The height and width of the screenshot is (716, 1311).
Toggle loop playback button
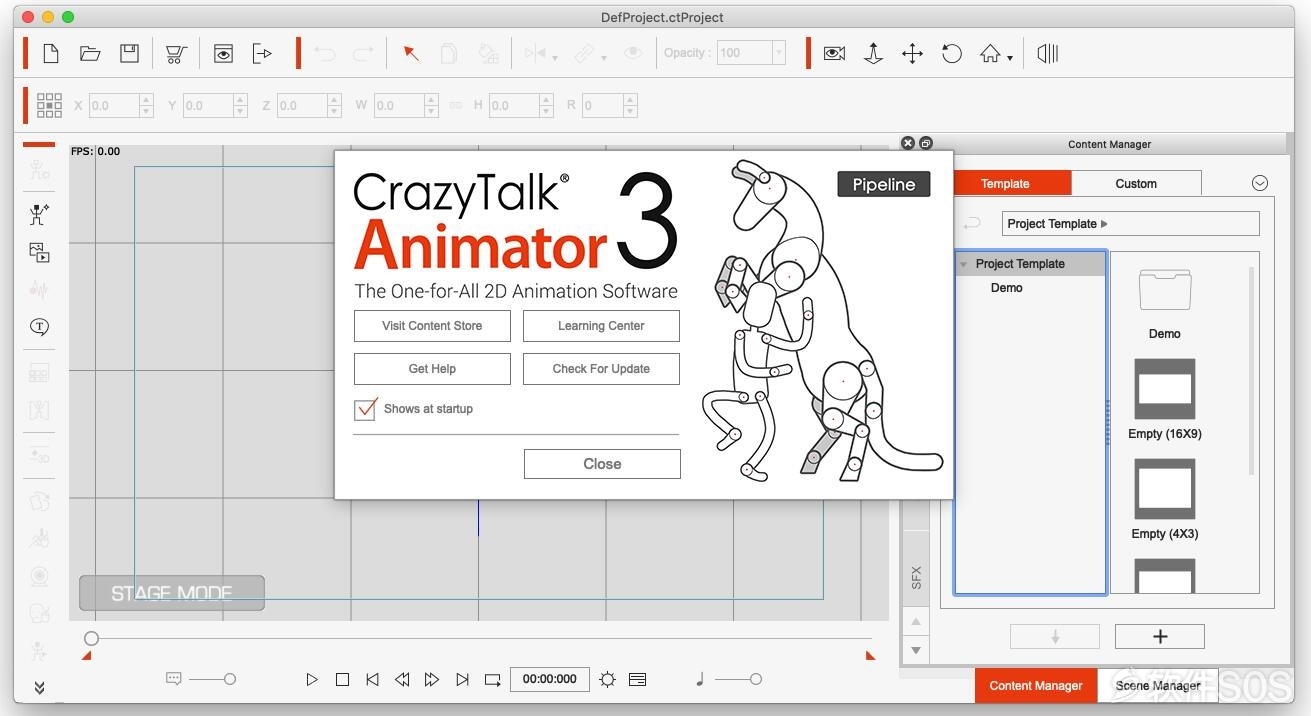click(x=492, y=679)
